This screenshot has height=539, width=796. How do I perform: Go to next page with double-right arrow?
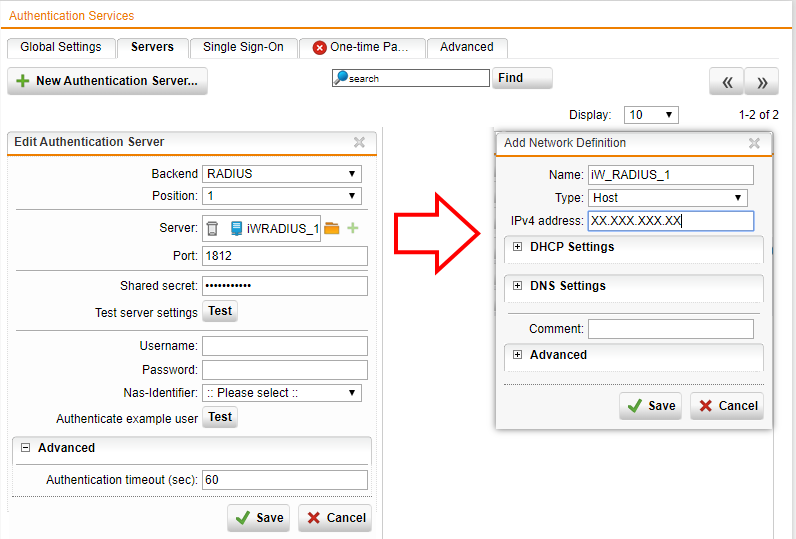(x=762, y=82)
